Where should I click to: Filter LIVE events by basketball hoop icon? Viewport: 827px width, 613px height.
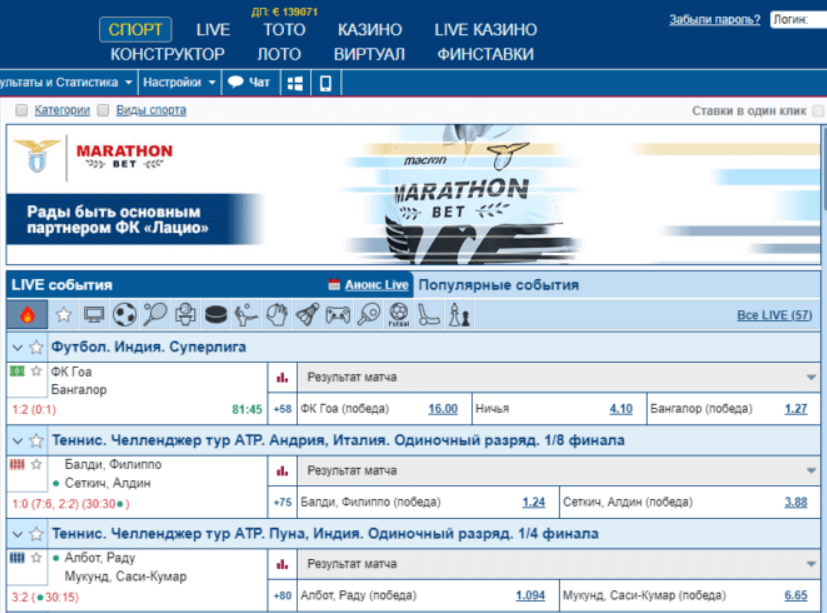click(x=185, y=315)
